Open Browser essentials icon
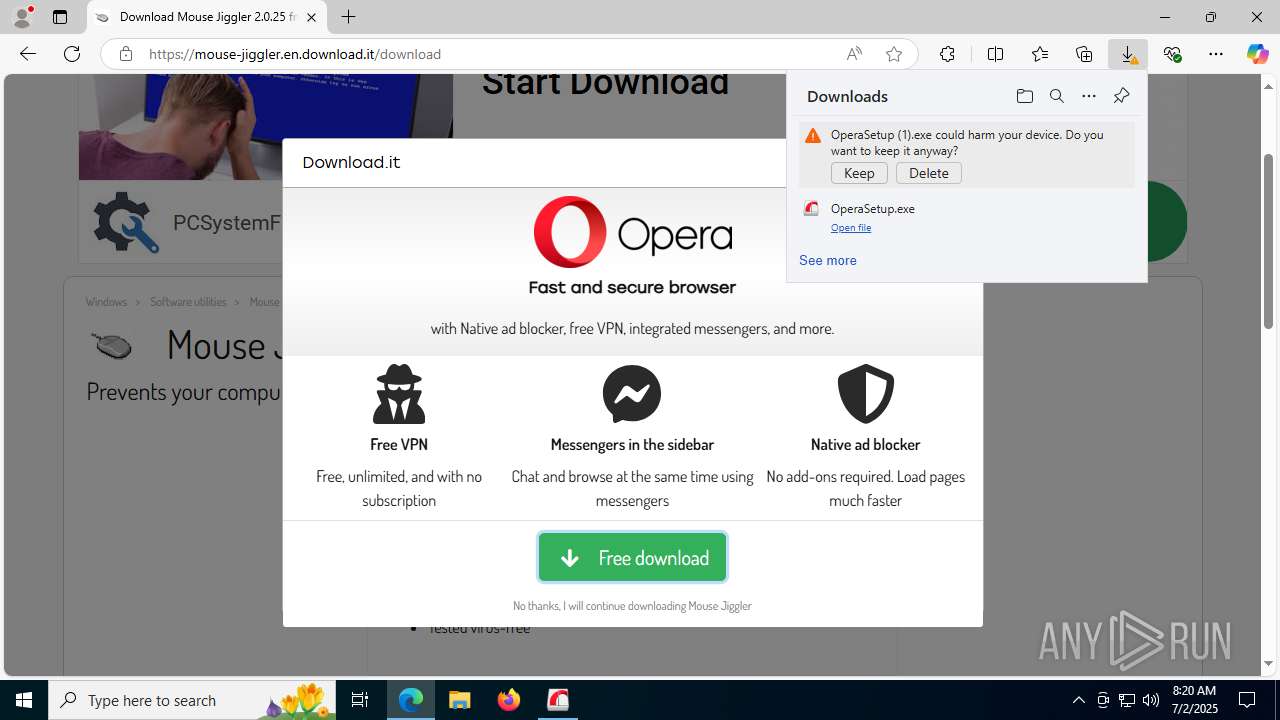 pyautogui.click(x=1172, y=54)
